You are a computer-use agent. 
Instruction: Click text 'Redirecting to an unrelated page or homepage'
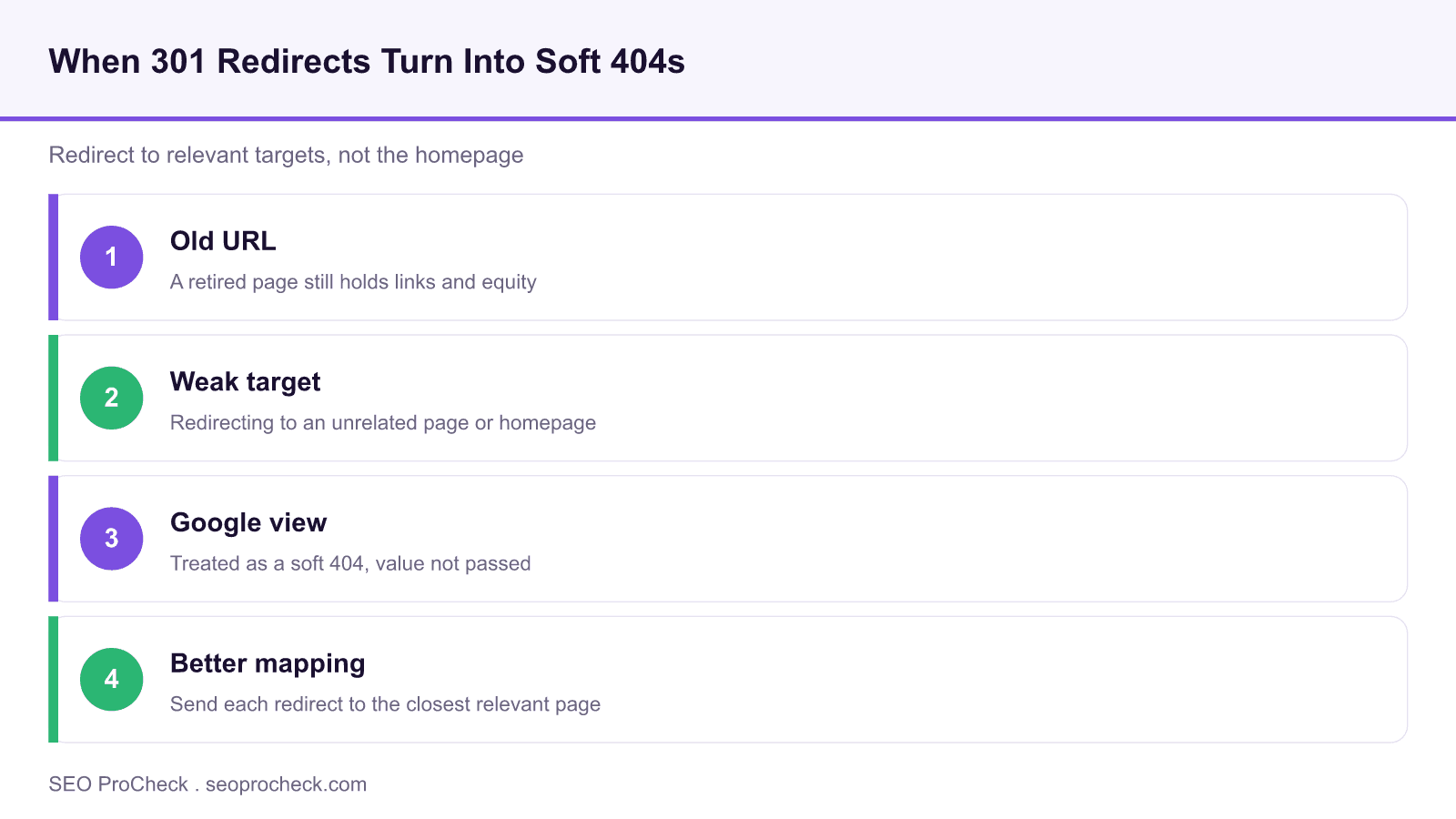click(x=383, y=423)
